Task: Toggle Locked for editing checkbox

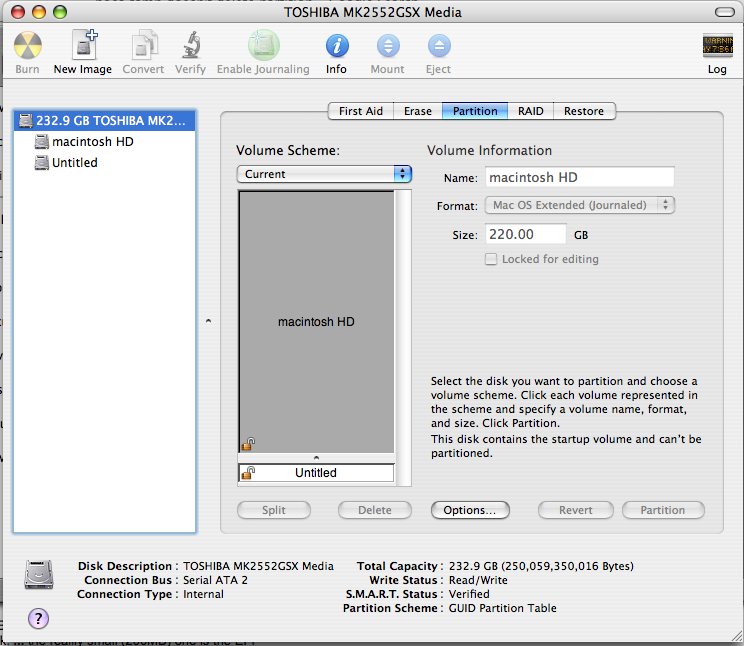Action: 491,259
